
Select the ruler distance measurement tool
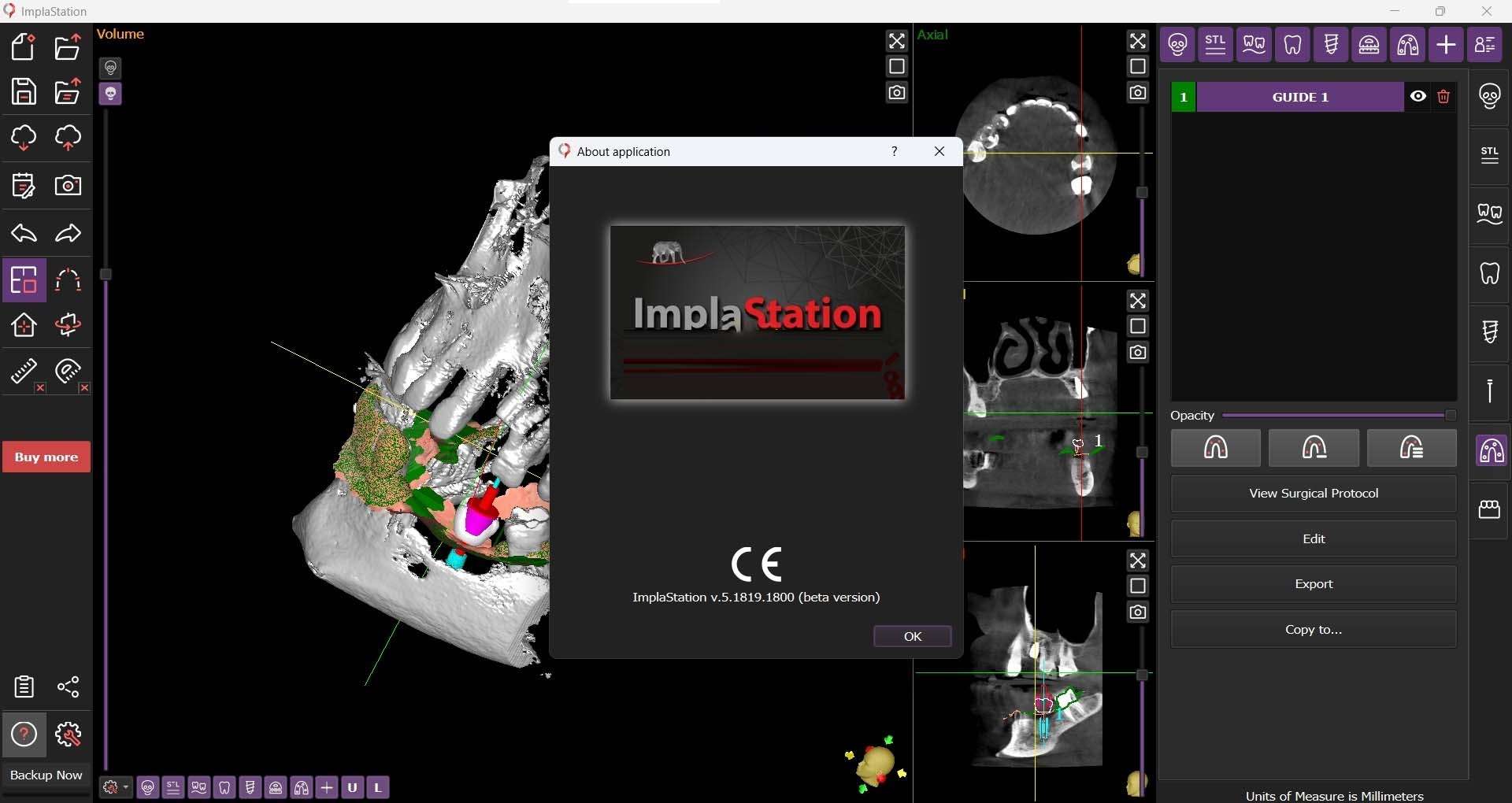(x=24, y=372)
